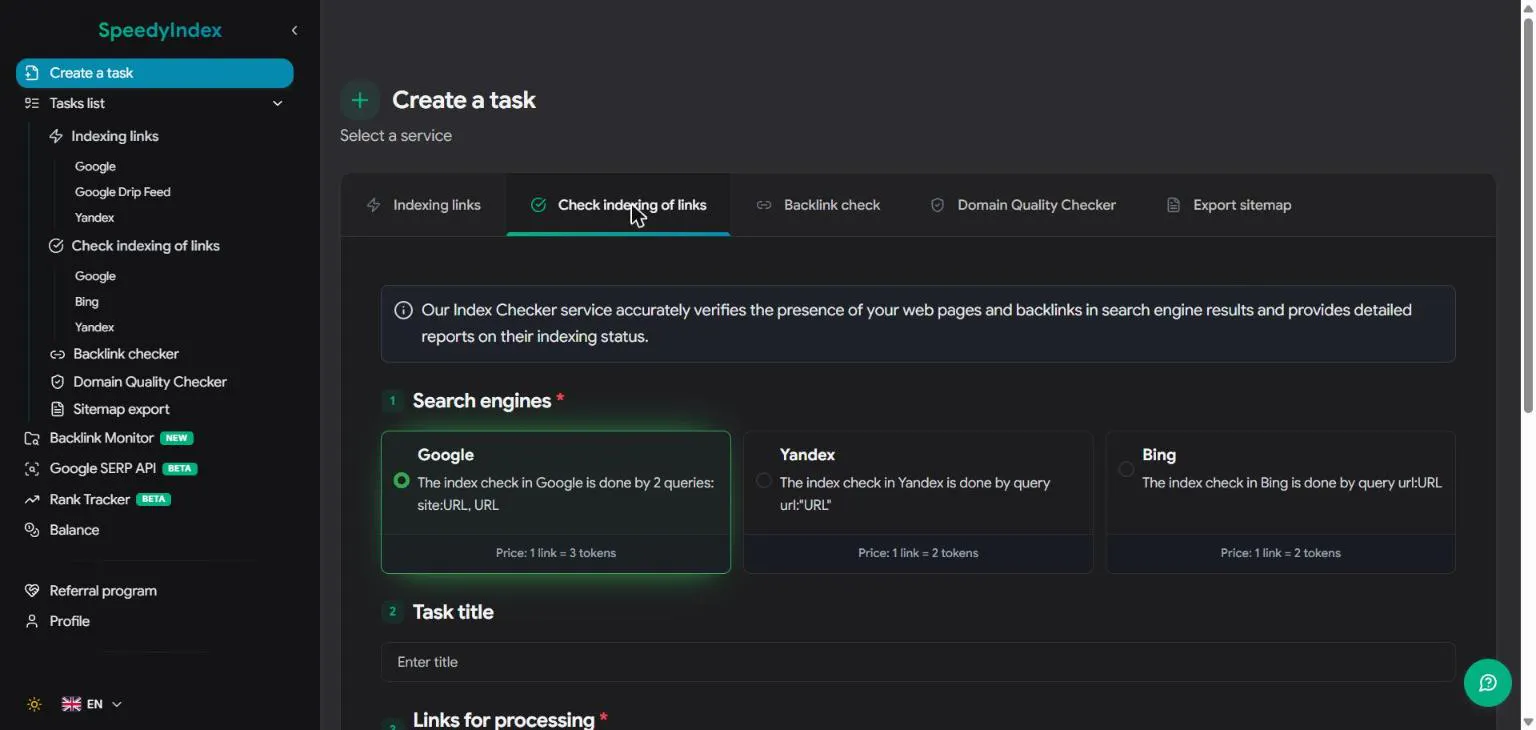Screen dimensions: 1536x730
Task: Click the Profile person icon
Action: point(32,621)
